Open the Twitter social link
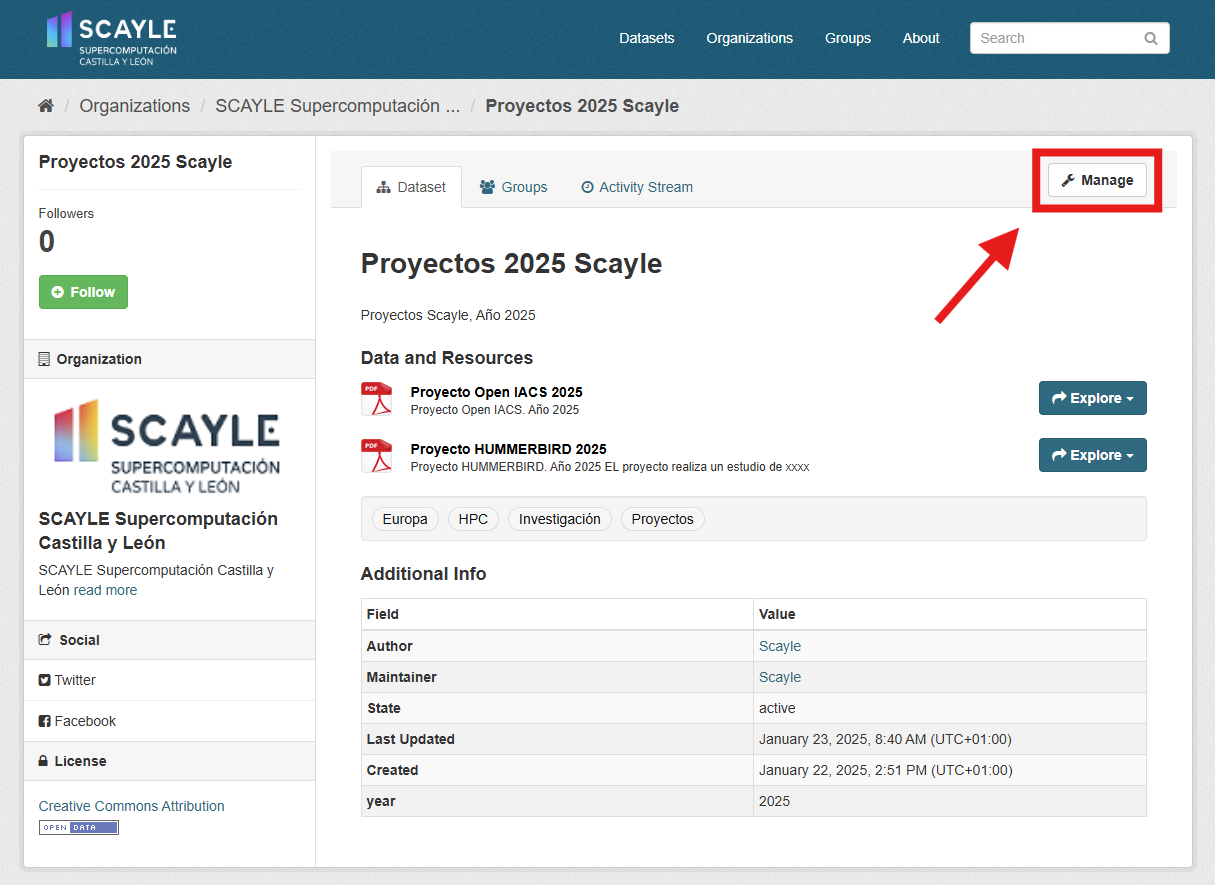Image resolution: width=1215 pixels, height=885 pixels. coord(75,680)
